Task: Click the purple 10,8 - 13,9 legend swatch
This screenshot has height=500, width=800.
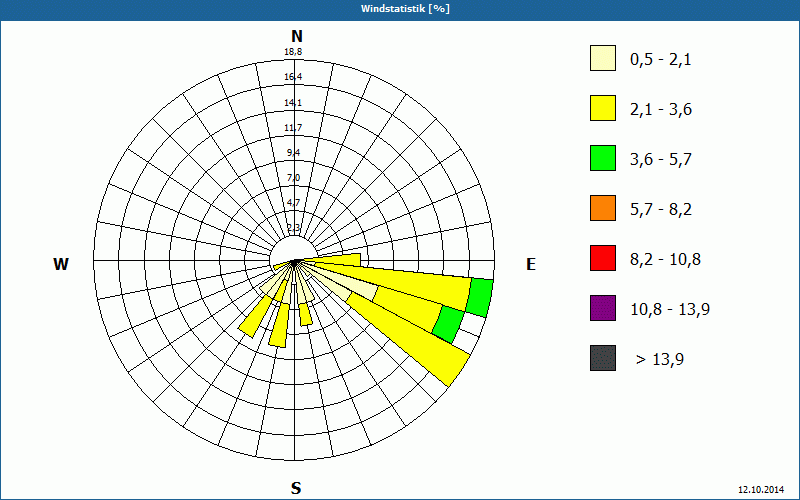Action: pyautogui.click(x=603, y=308)
